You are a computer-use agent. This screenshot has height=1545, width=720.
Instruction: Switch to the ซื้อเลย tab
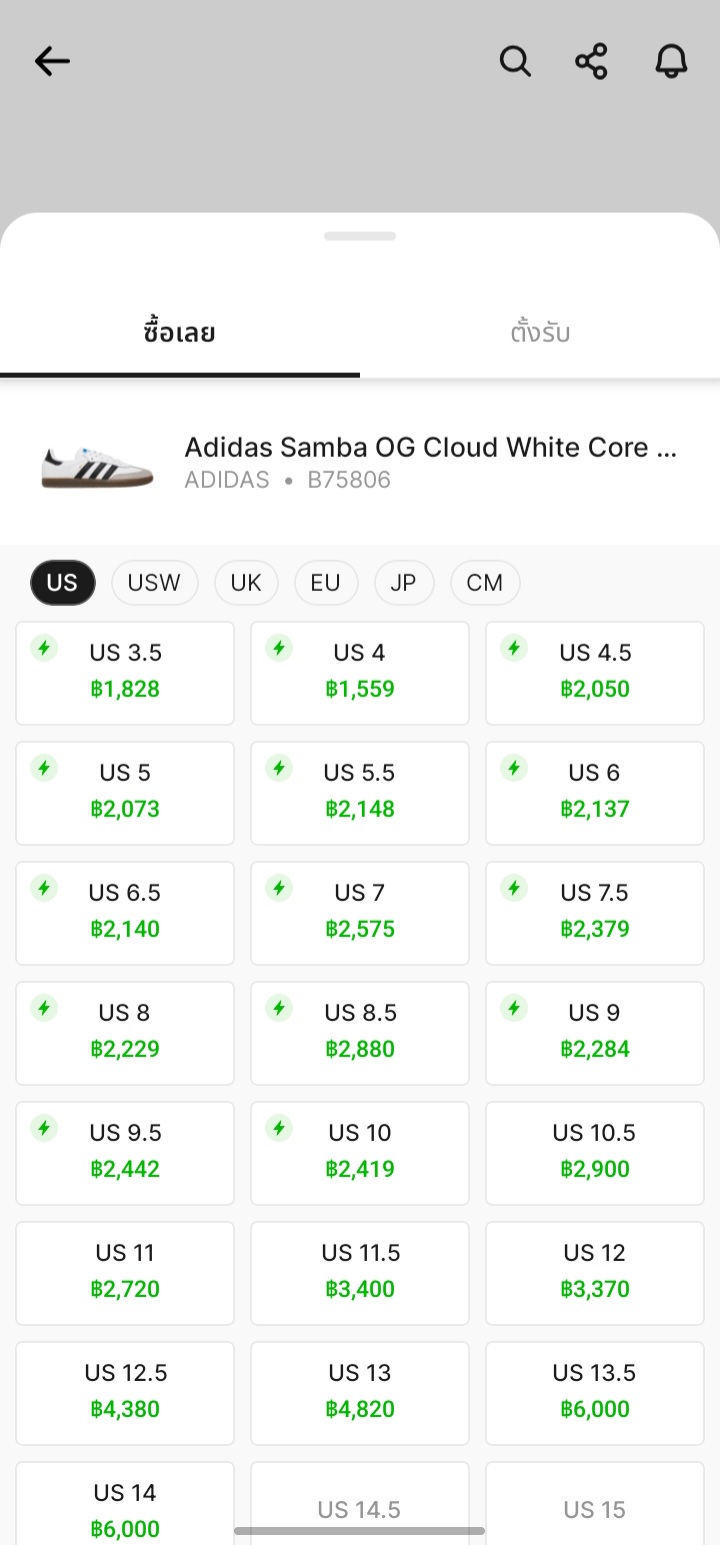coord(180,333)
